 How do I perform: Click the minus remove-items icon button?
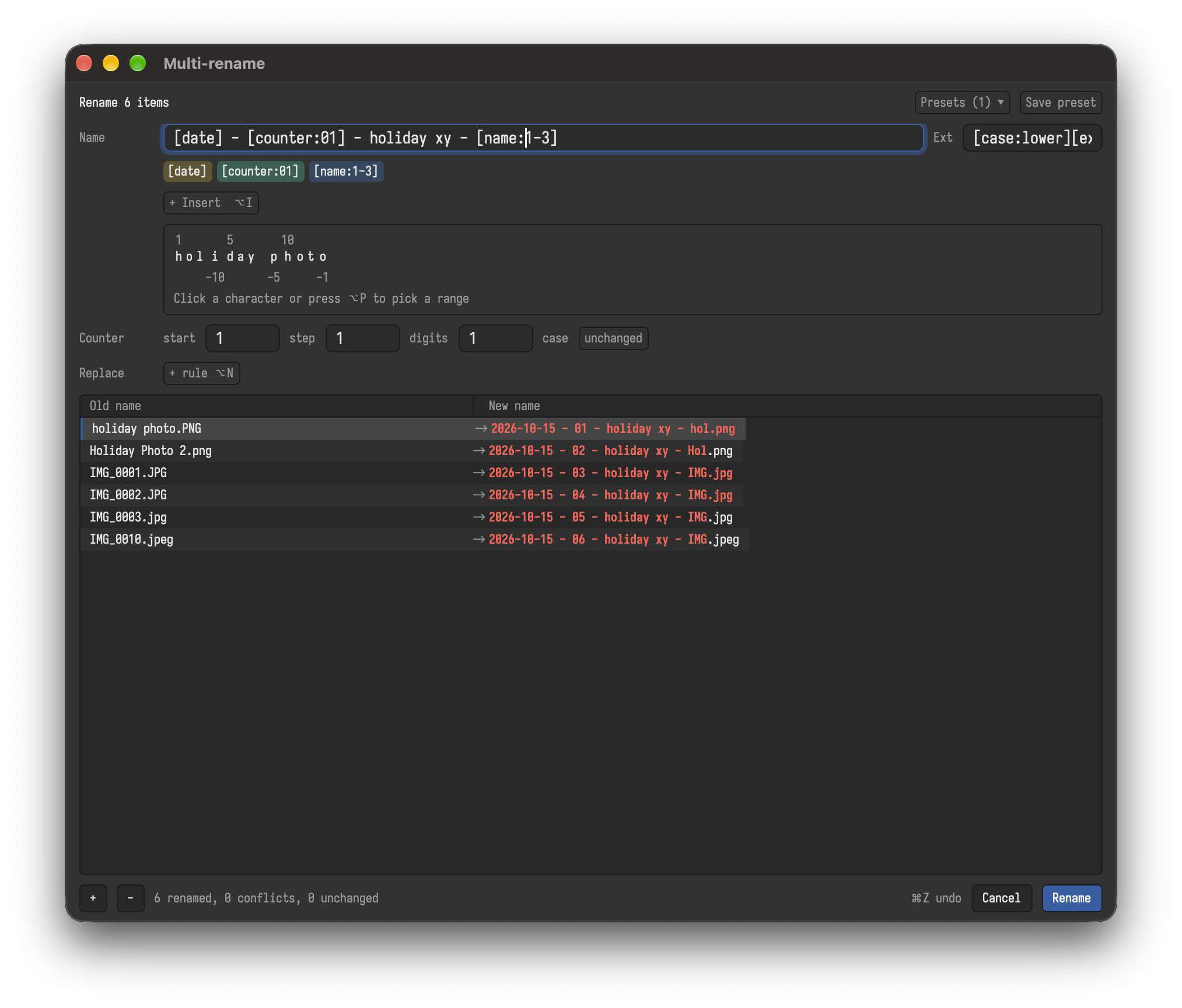pyautogui.click(x=131, y=898)
